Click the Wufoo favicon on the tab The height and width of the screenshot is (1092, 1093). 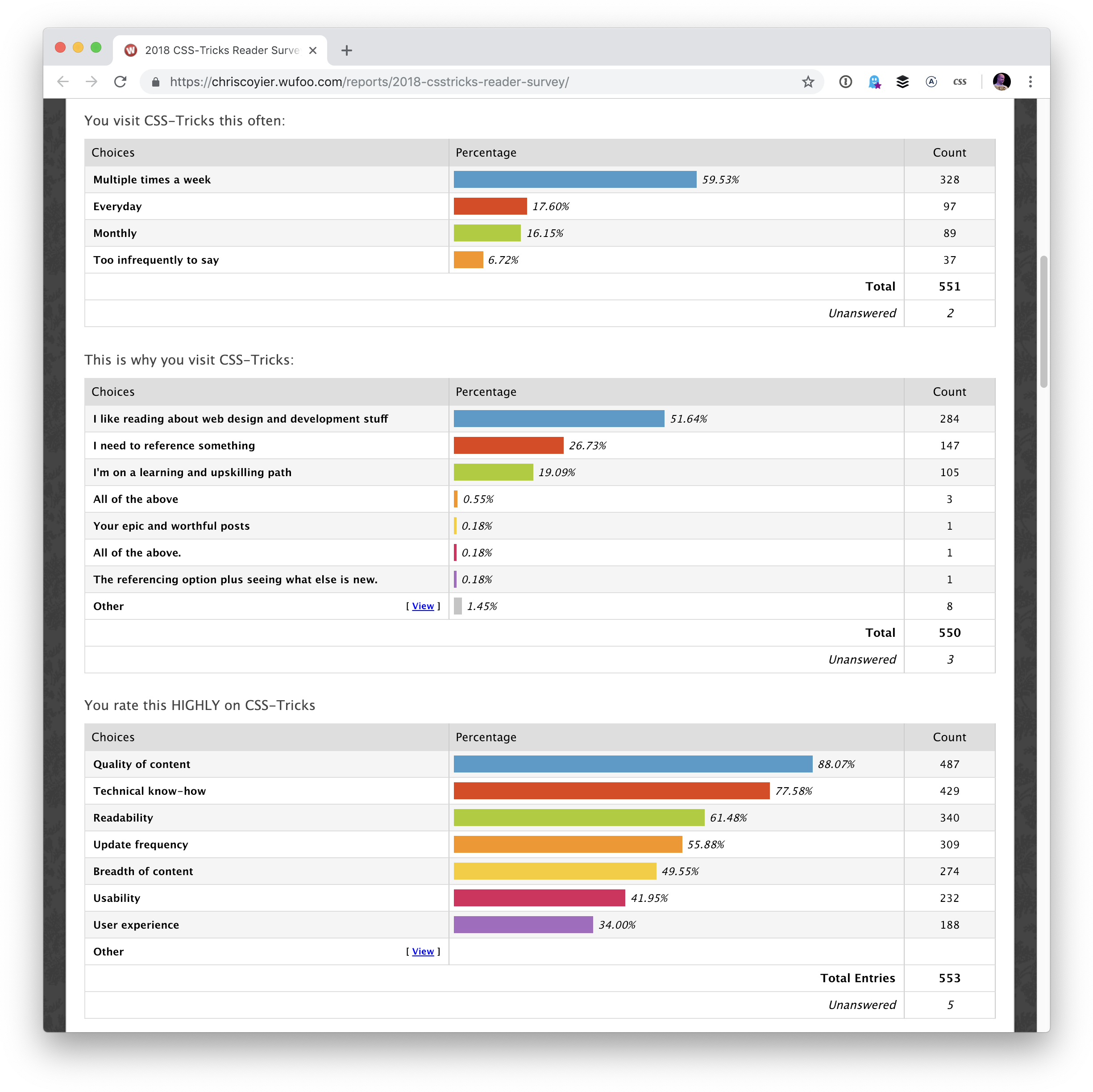131,50
